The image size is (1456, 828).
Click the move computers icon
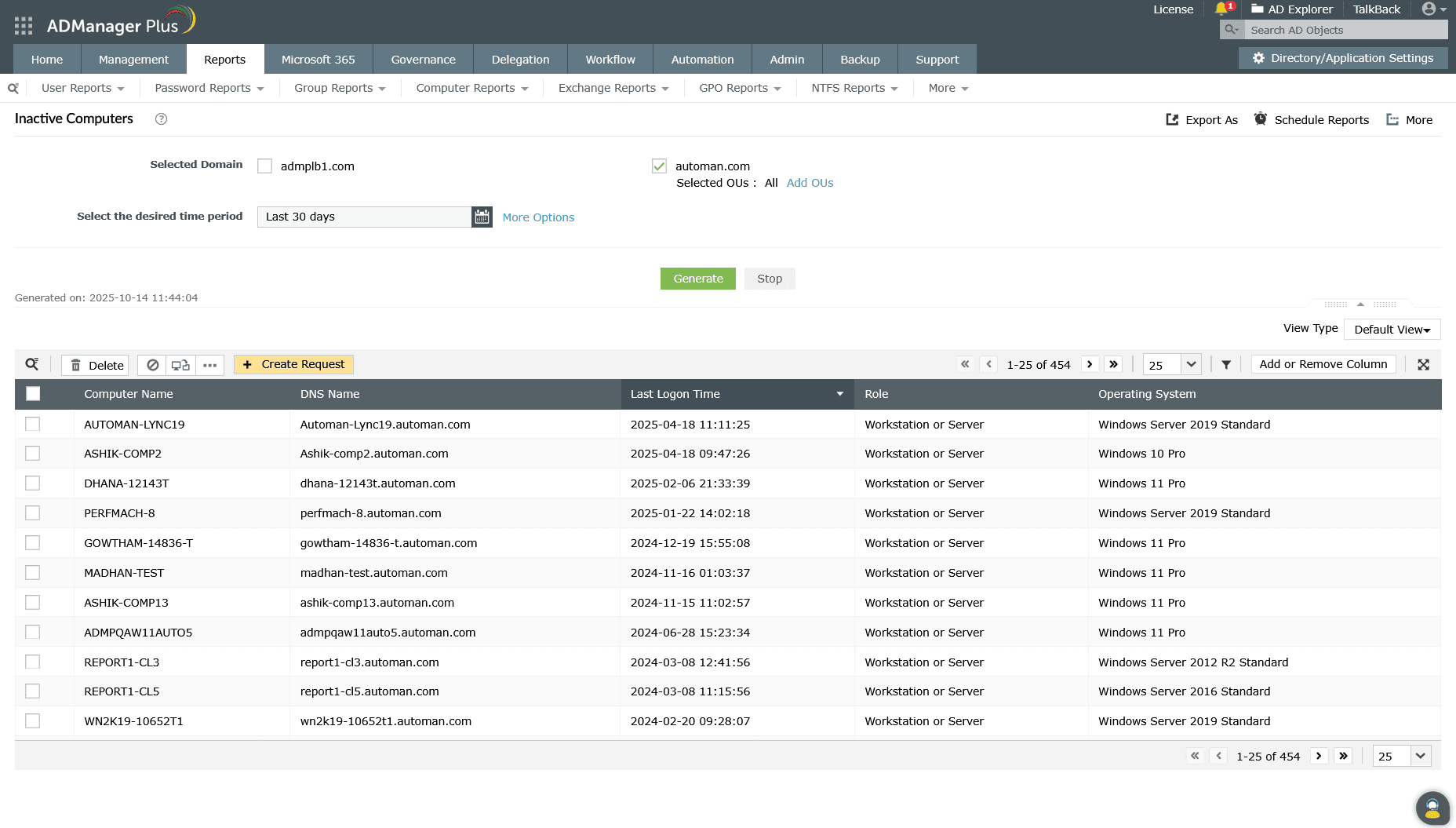[180, 364]
